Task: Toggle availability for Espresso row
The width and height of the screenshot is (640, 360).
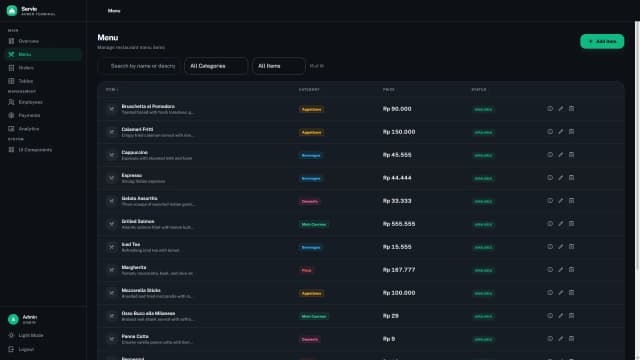Action: tap(550, 178)
